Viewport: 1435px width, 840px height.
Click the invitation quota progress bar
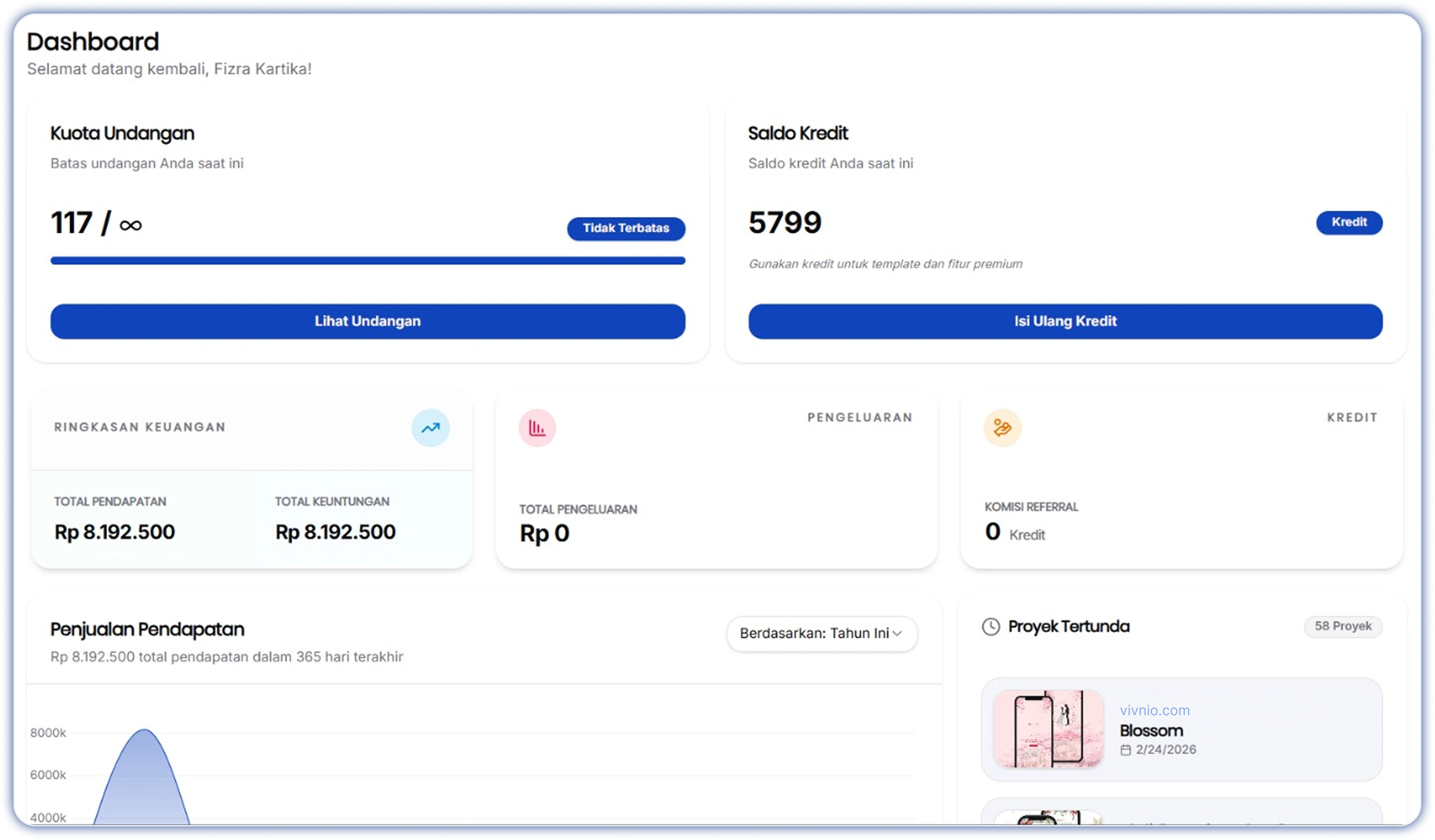[x=368, y=260]
